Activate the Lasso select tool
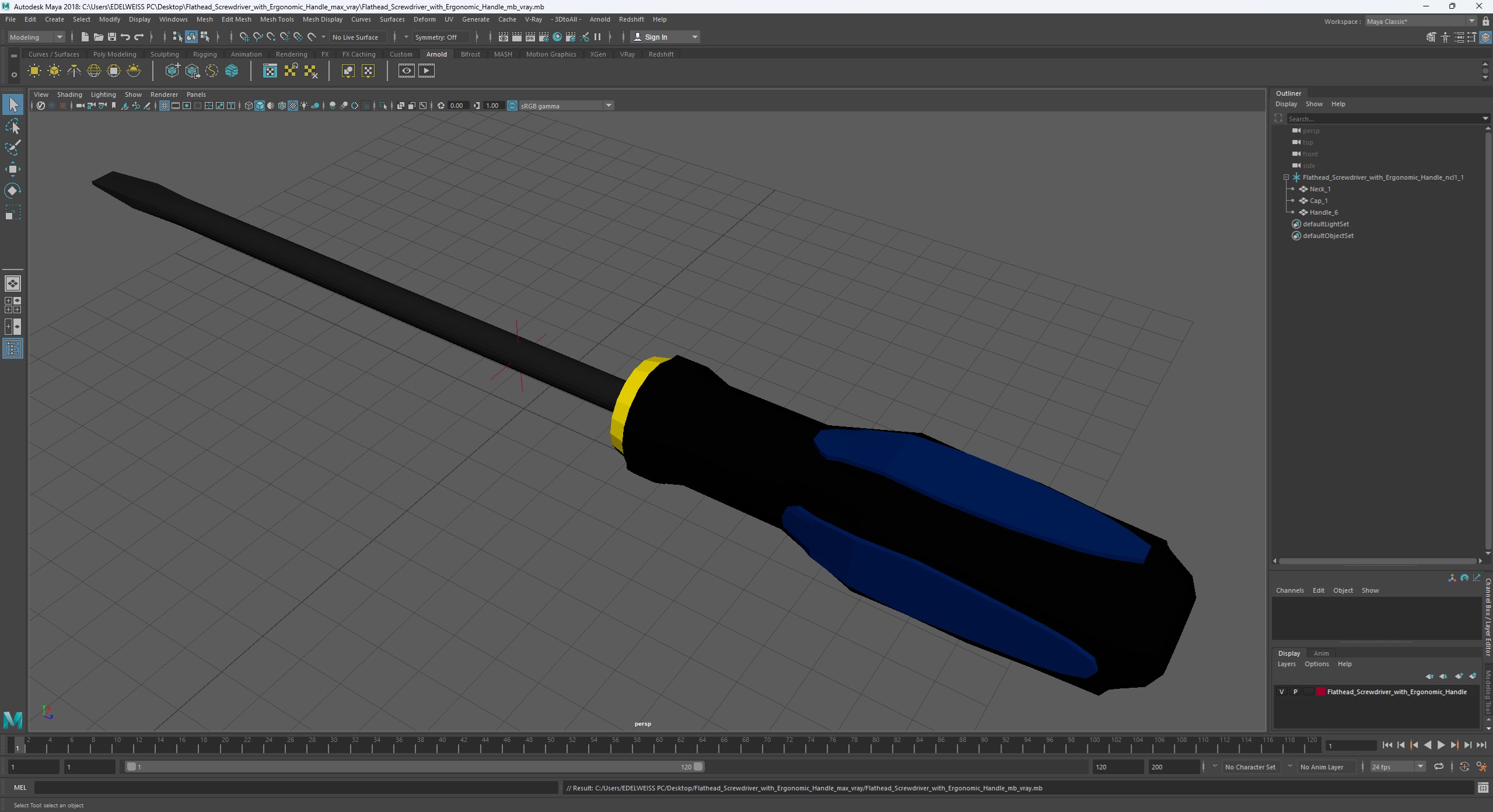Screen dimensions: 1493x812 pos(13,127)
